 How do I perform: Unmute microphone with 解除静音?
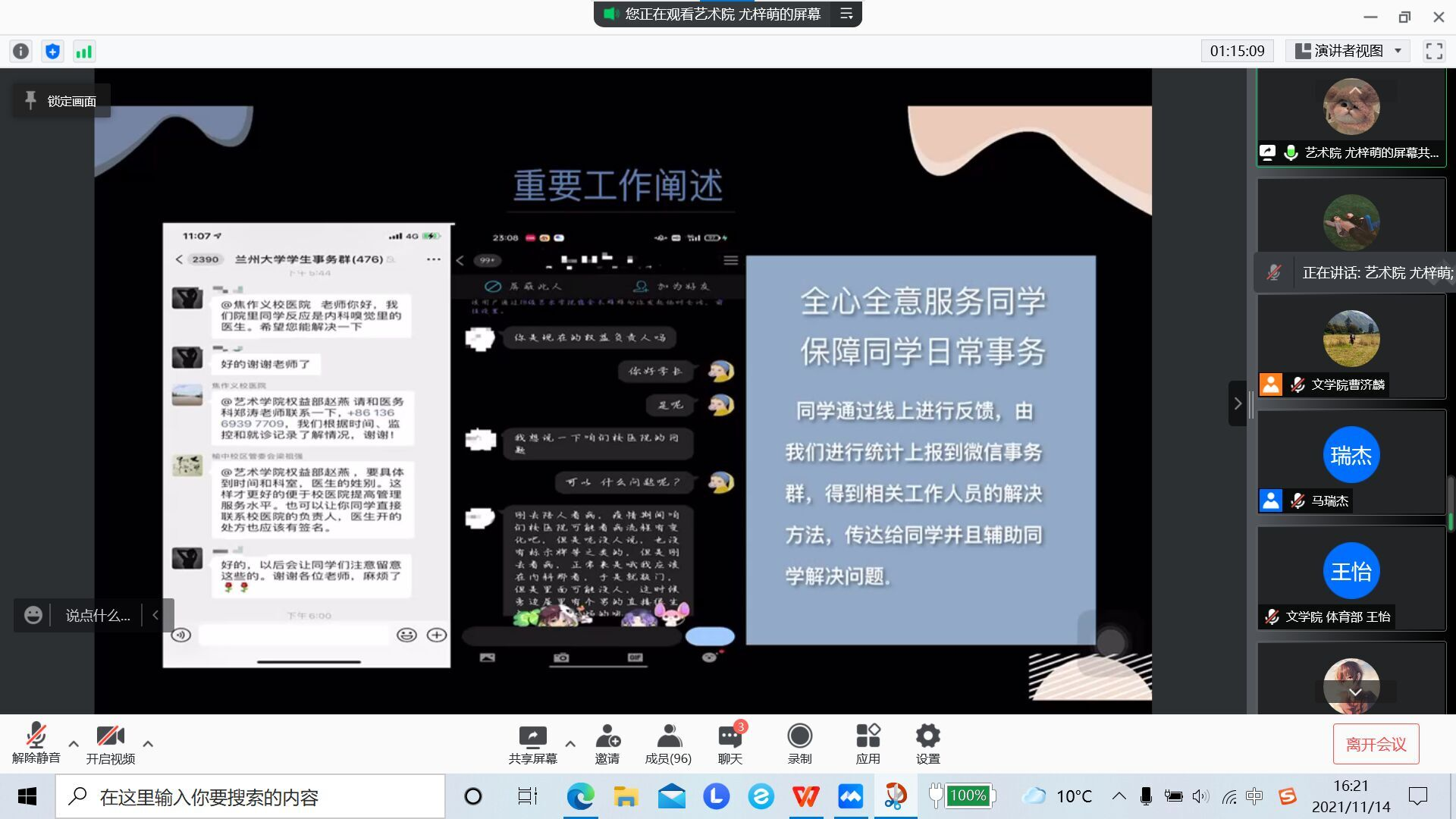pyautogui.click(x=36, y=743)
